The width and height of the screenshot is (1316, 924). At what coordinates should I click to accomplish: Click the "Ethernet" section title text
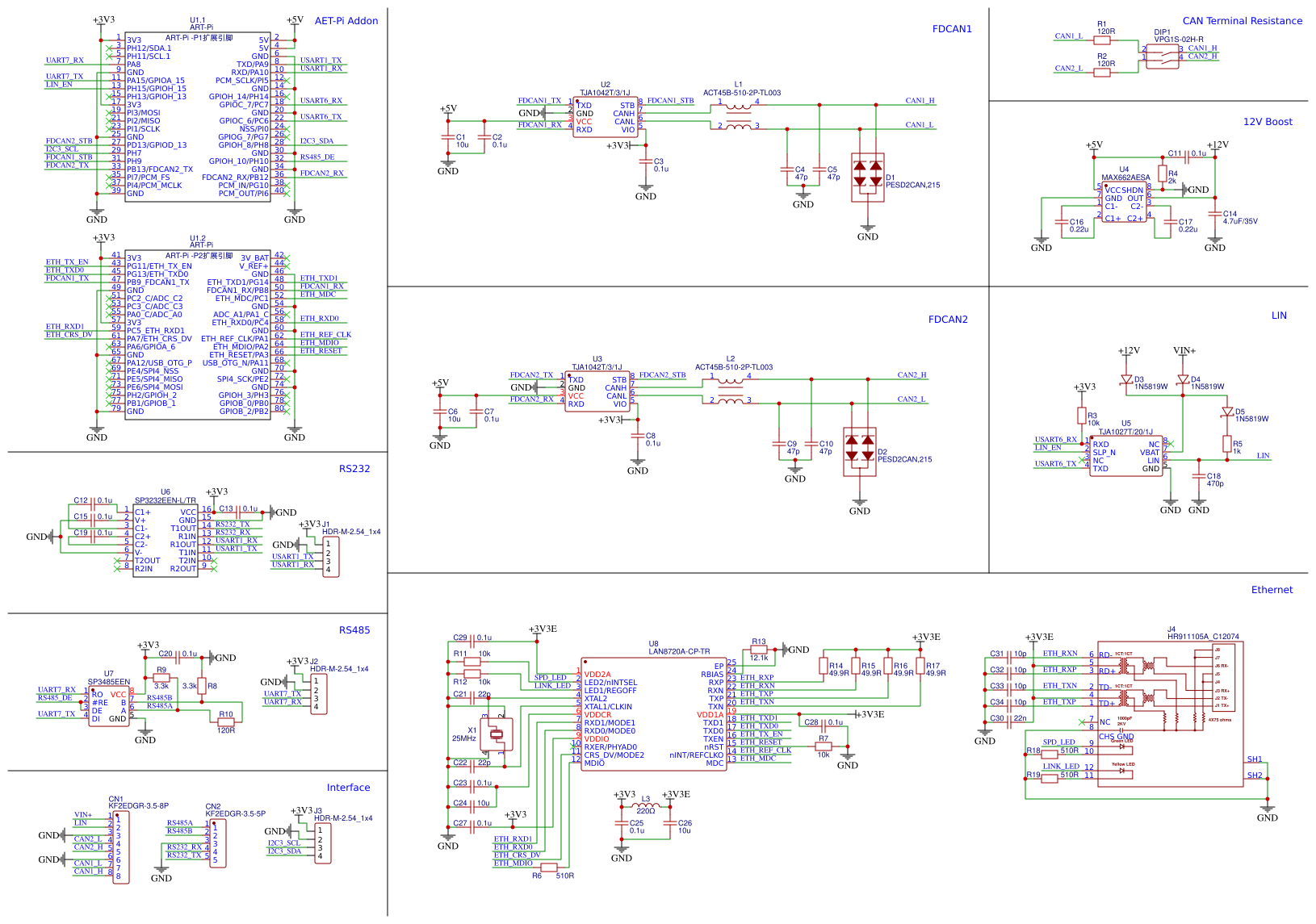[1272, 590]
